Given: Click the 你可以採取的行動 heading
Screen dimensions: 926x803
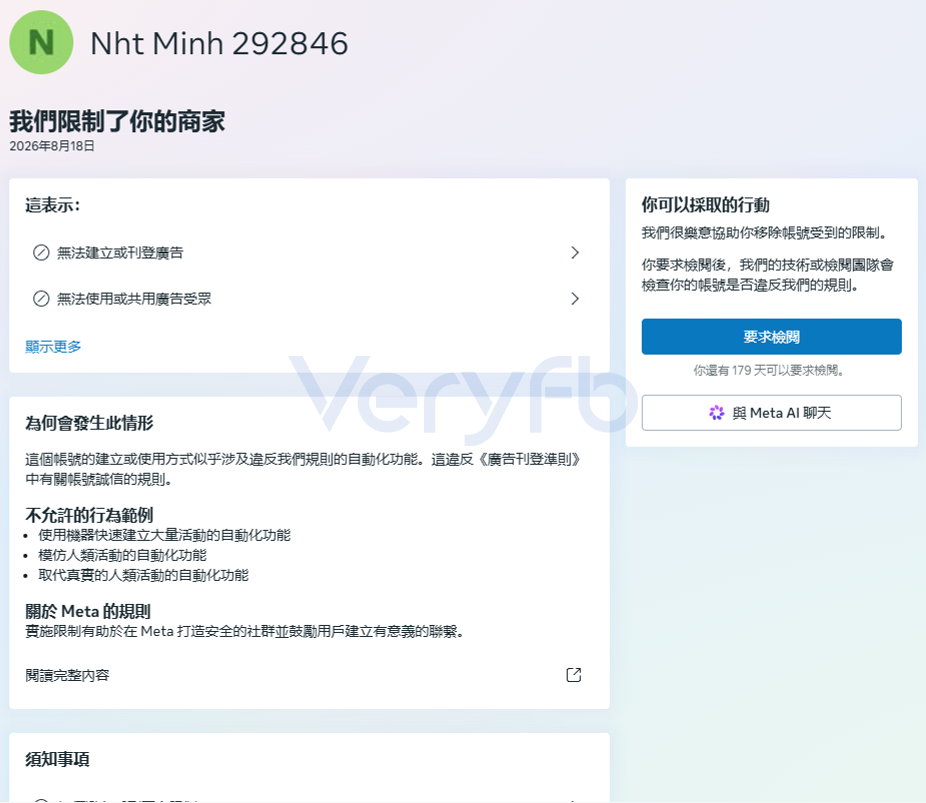Looking at the screenshot, I should pos(706,205).
